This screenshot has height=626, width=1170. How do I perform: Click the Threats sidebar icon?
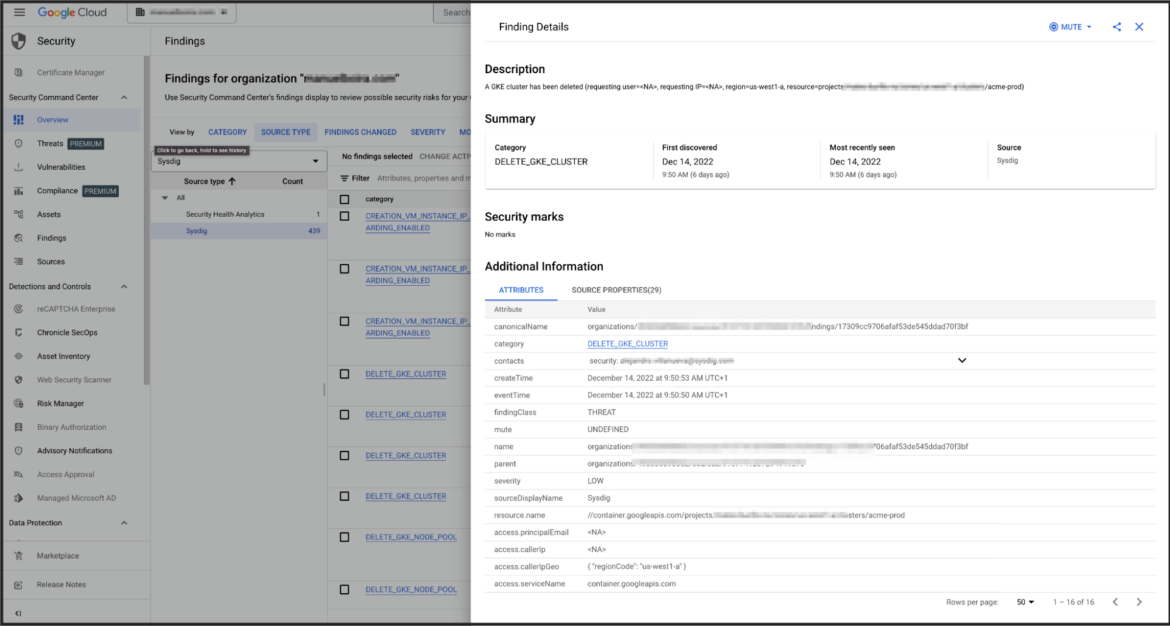[x=19, y=143]
